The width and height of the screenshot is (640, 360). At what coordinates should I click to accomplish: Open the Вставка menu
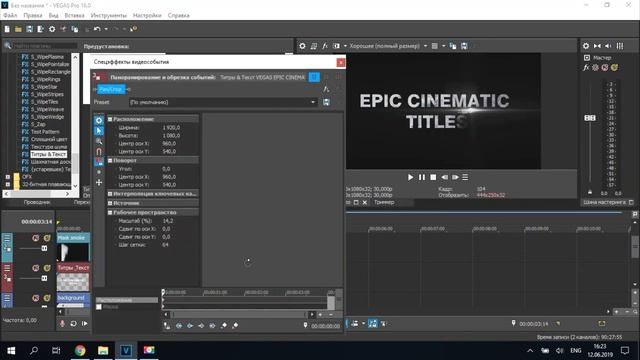tap(74, 15)
